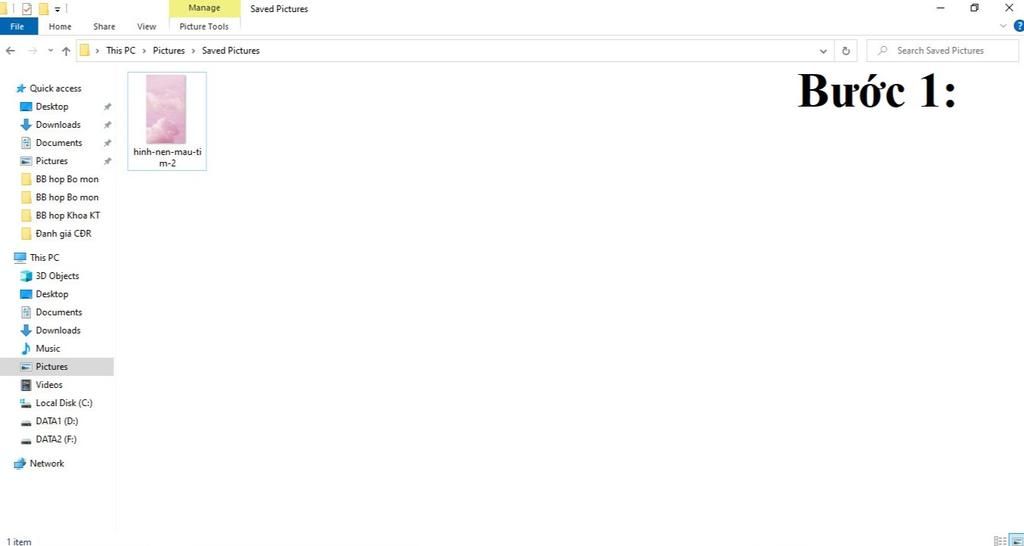Select hinh-nen-mau-tim-2 thumbnail
The width and height of the screenshot is (1024, 546).
point(167,121)
